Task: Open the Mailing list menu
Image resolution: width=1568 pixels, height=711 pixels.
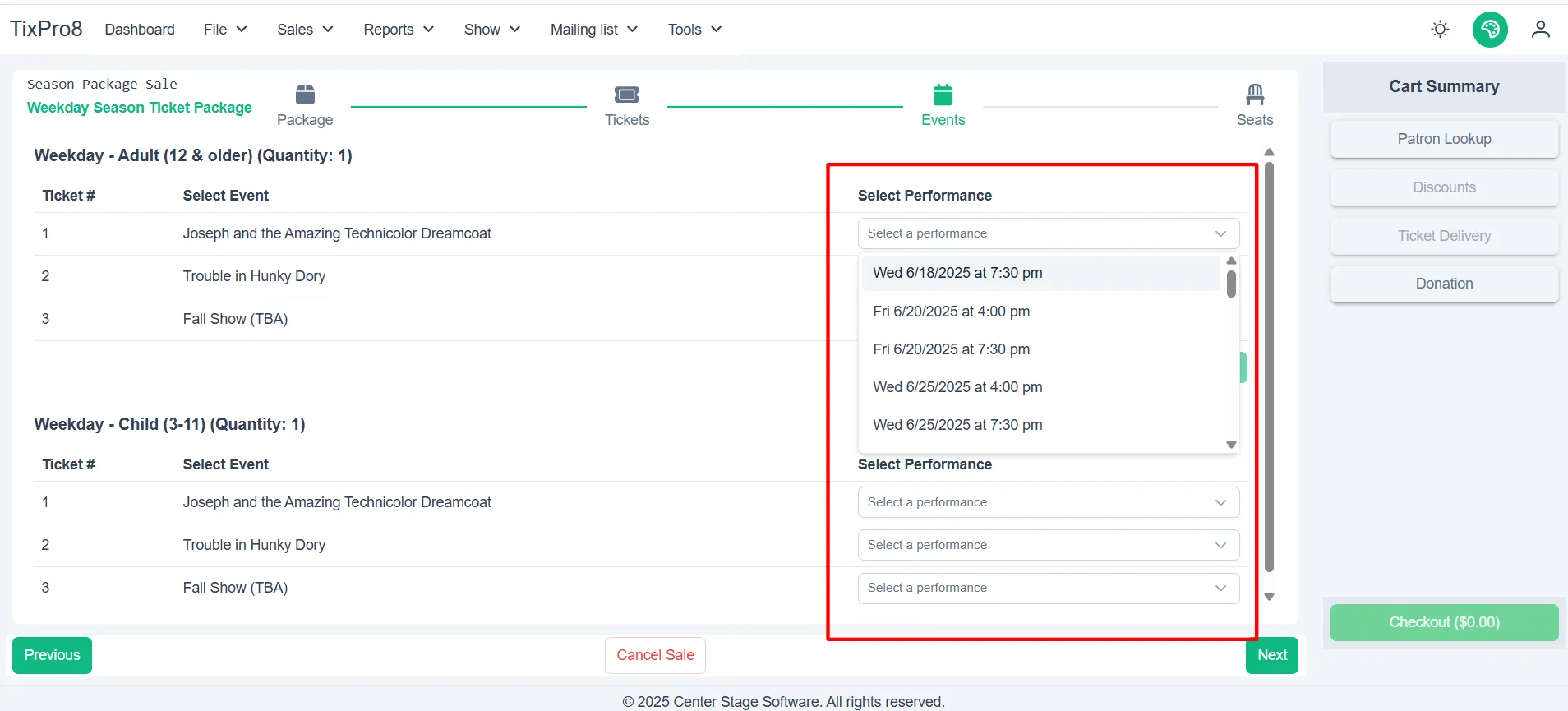Action: click(593, 30)
